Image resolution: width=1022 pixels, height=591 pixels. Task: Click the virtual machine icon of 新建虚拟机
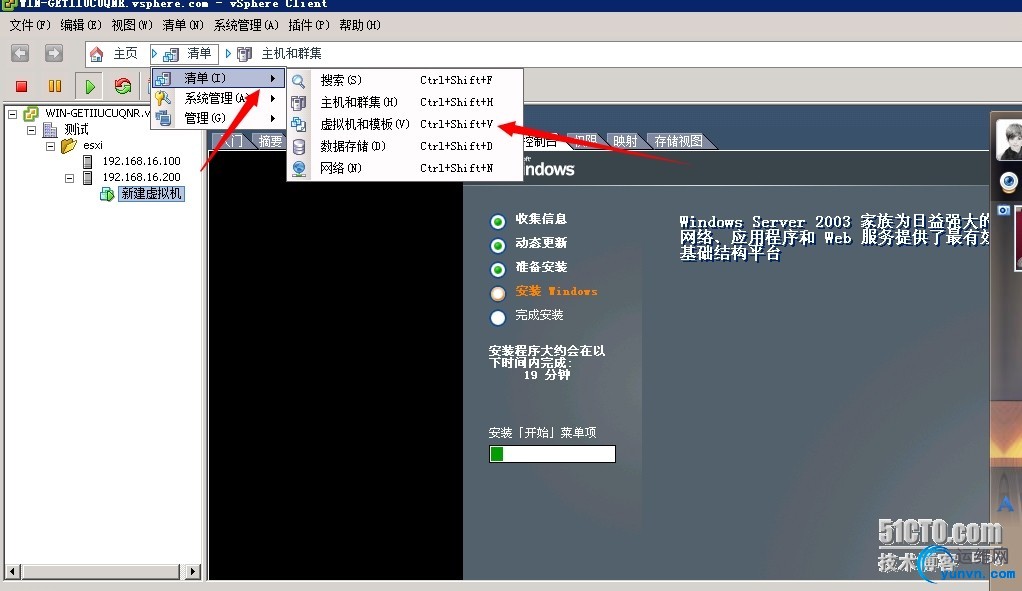tap(107, 194)
